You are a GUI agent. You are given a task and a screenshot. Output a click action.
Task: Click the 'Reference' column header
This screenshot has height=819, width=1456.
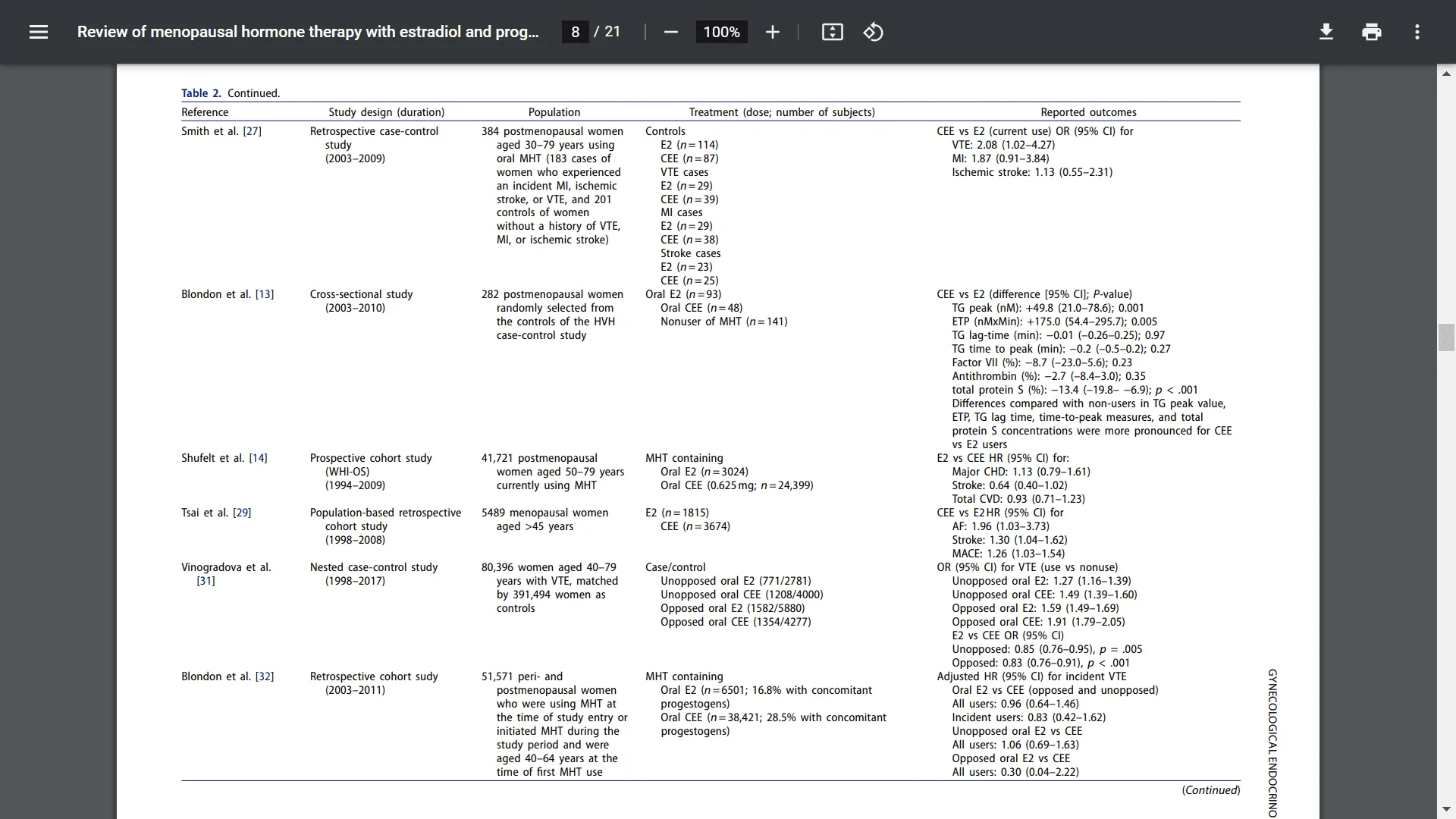(x=205, y=112)
